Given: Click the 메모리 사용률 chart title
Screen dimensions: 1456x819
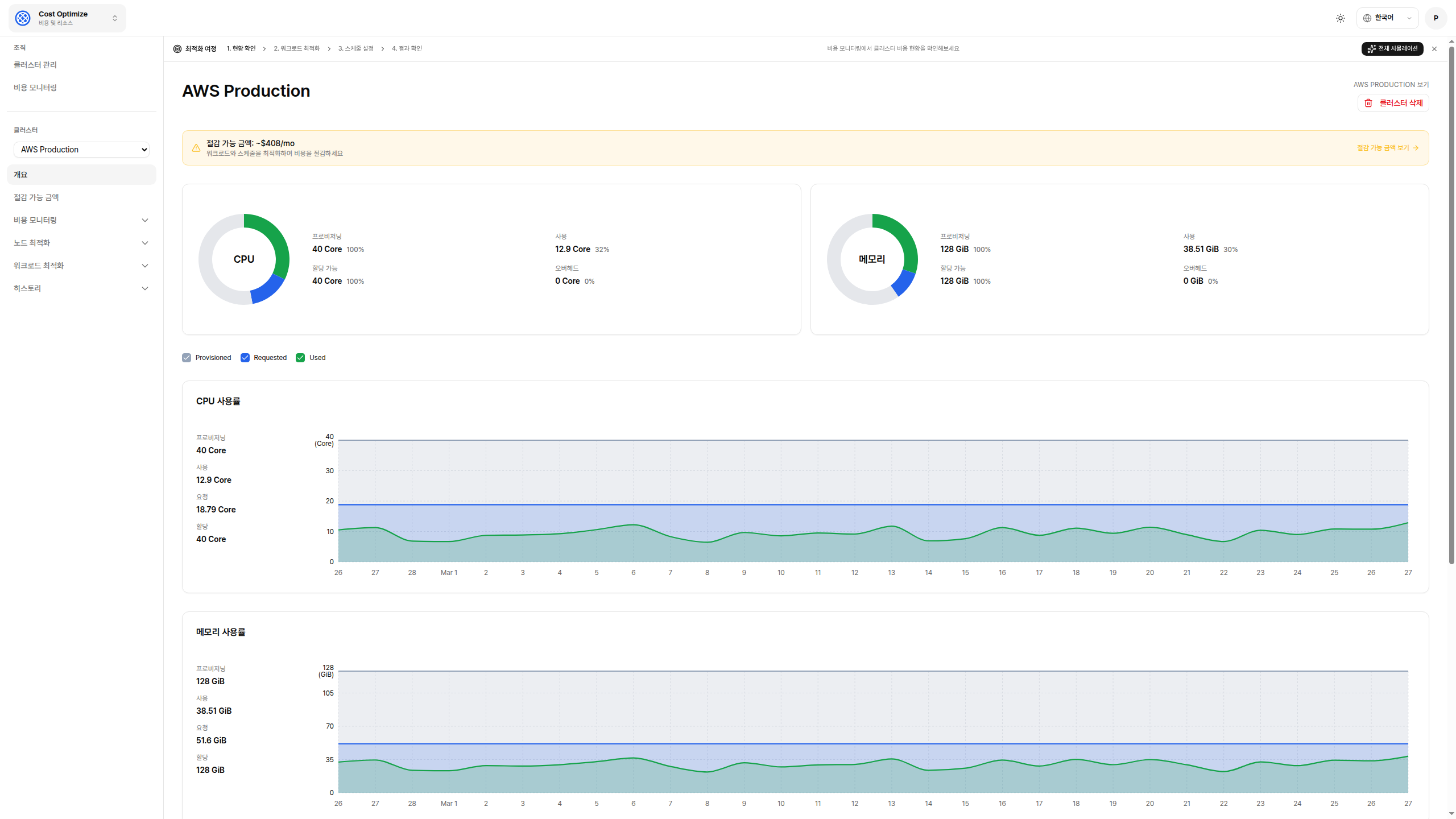Looking at the screenshot, I should coord(221,632).
